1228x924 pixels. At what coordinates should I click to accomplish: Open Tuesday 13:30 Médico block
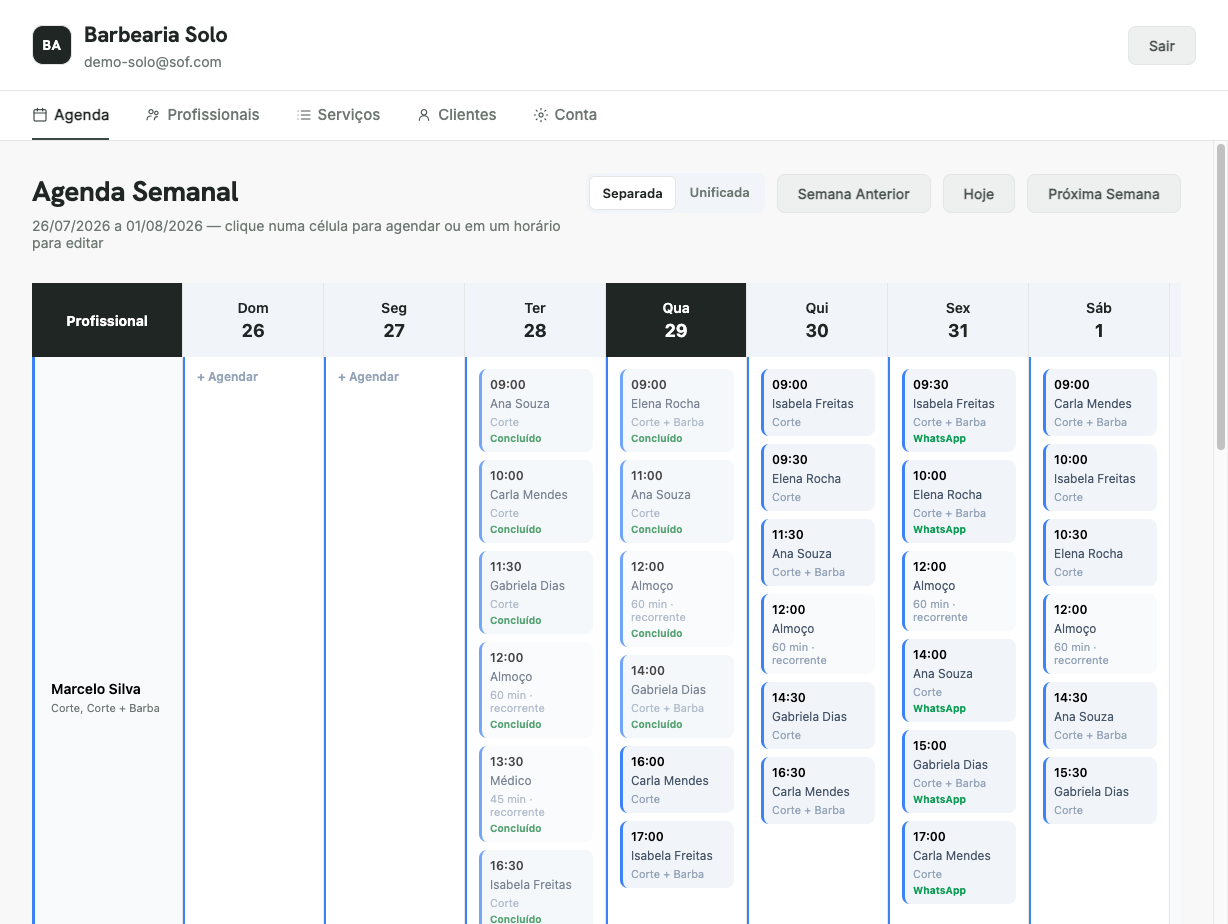click(x=536, y=794)
